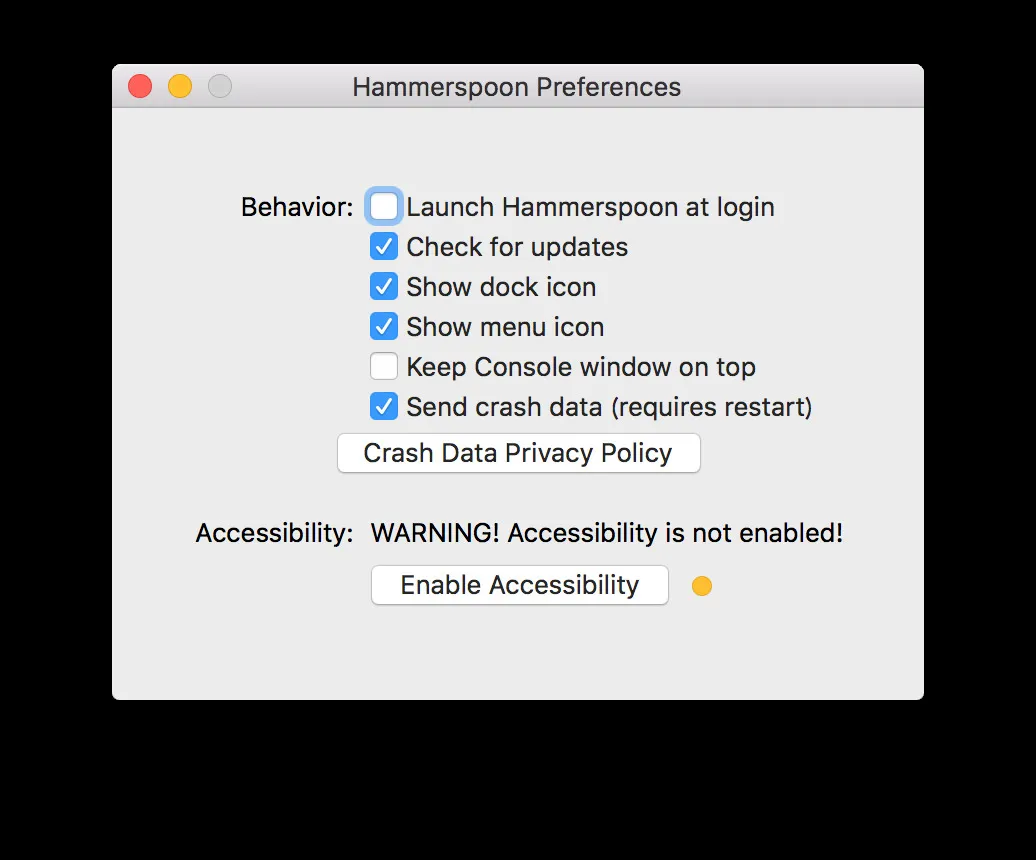Enable "Launch Hammerspoon at login"

point(384,206)
